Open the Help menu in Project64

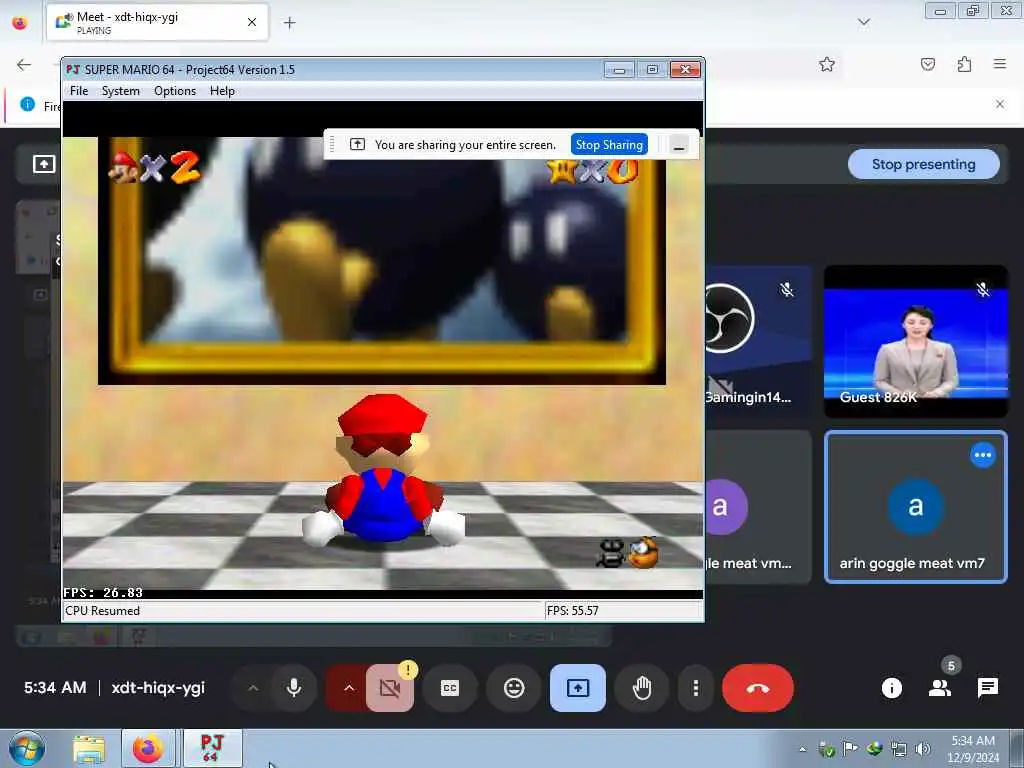pyautogui.click(x=222, y=91)
